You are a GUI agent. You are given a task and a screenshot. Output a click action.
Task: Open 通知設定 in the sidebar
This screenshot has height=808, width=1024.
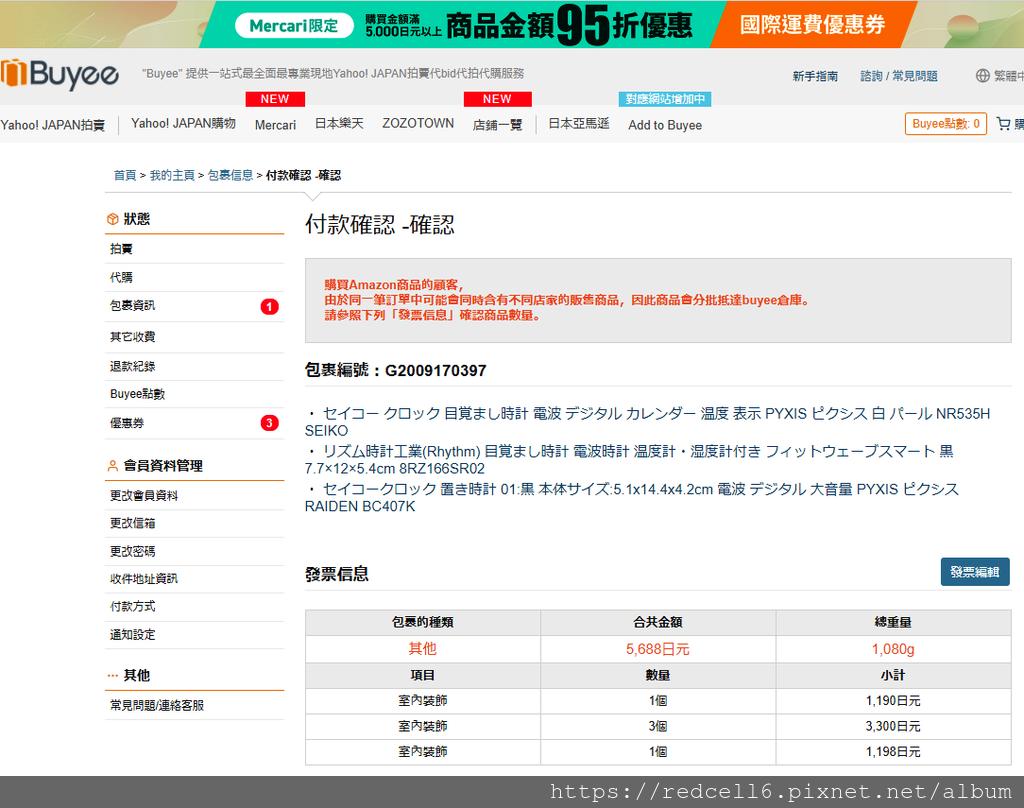pyautogui.click(x=194, y=635)
